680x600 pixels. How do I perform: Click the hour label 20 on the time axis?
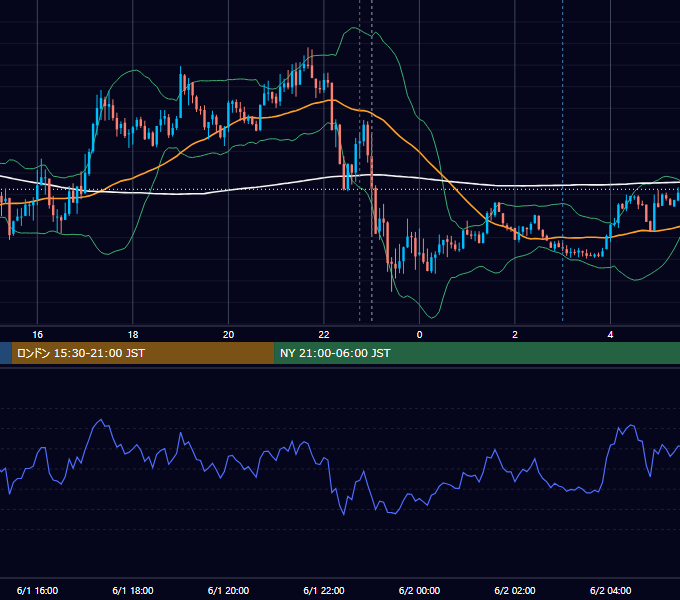click(229, 335)
